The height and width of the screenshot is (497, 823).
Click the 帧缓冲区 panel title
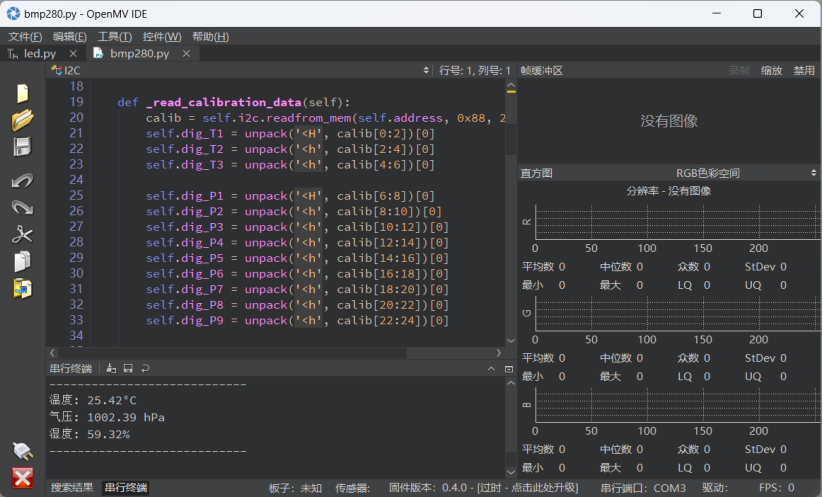[541, 70]
